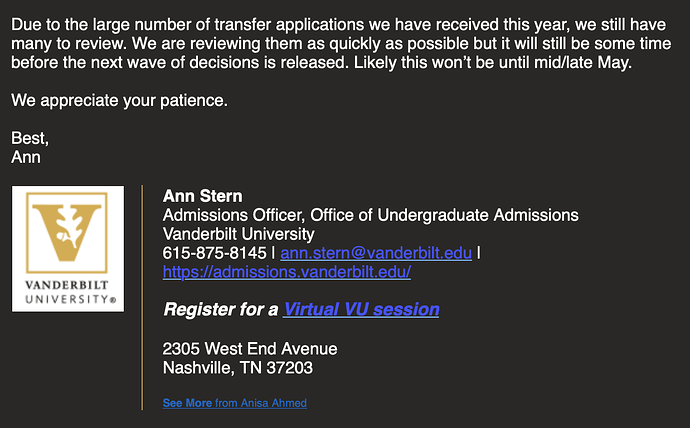Click the "from Anisa Ahmed" text

[261, 403]
